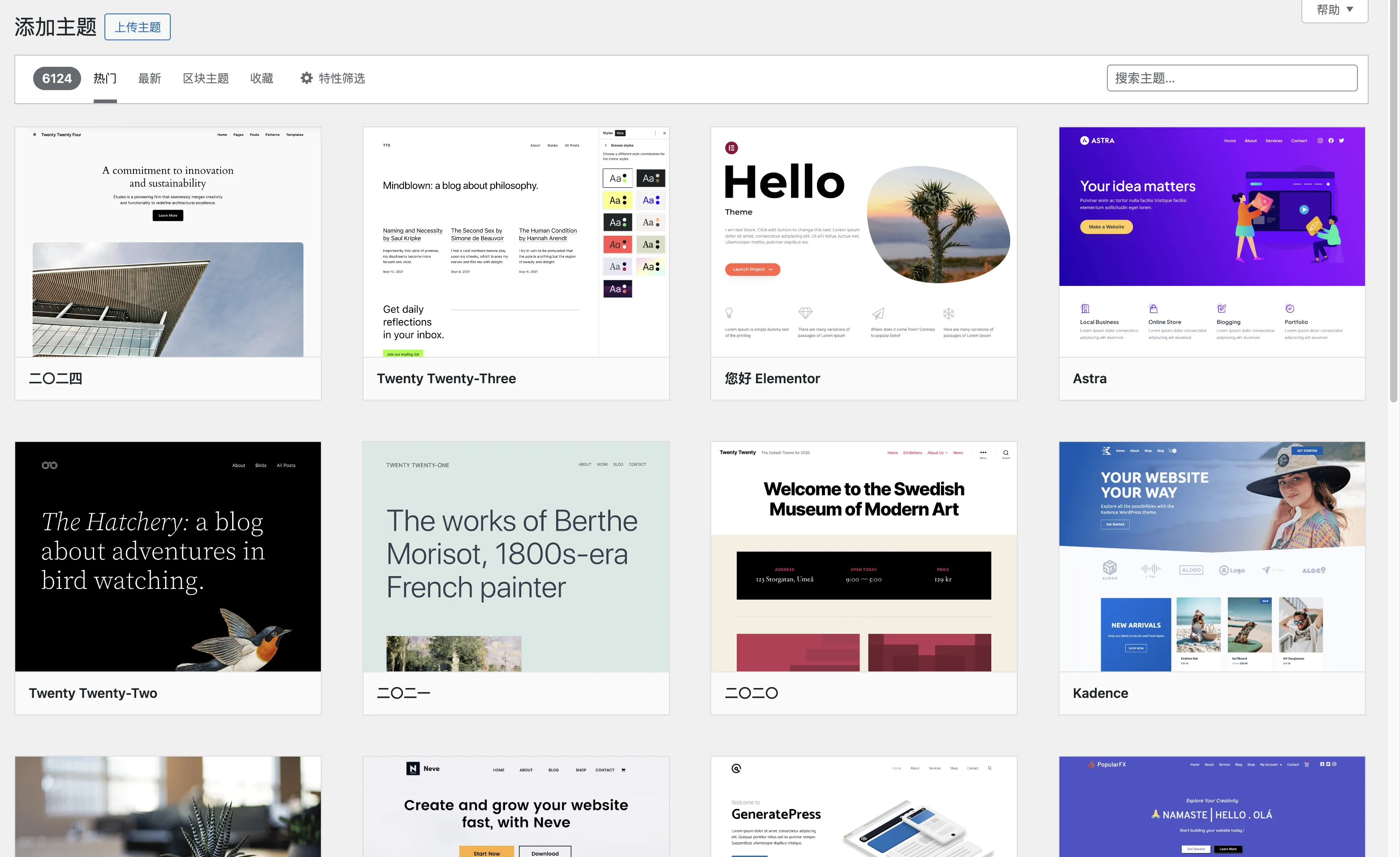Click the search icon in the Twenty Twenty preview

1006,453
